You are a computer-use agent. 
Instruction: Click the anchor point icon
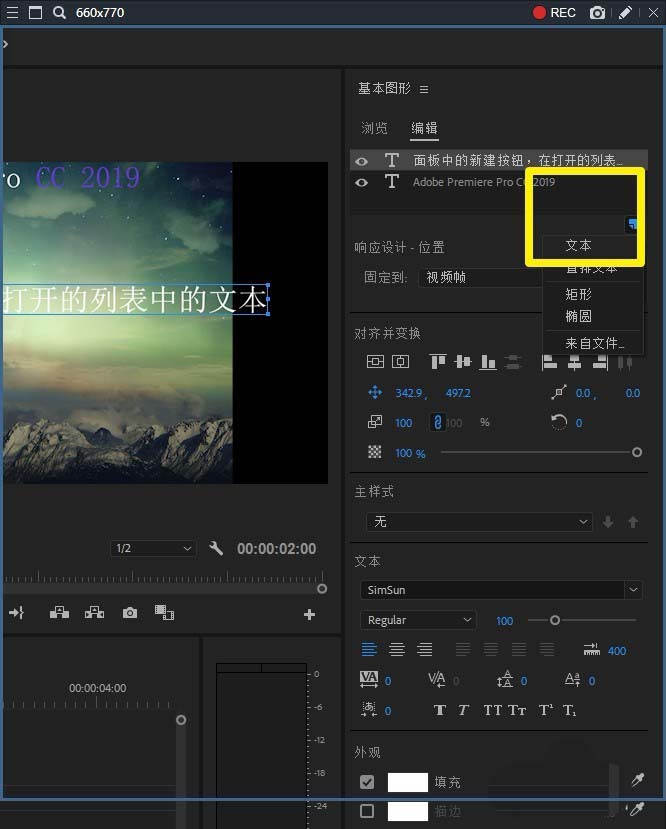559,392
